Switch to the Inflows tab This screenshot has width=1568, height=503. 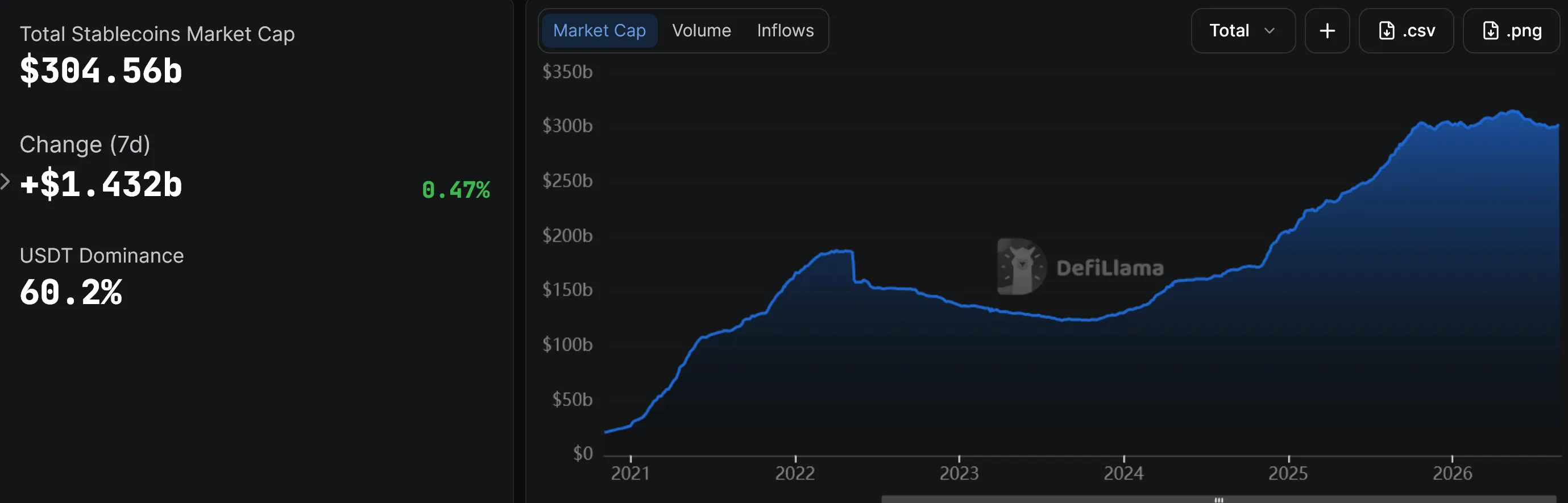coord(785,31)
